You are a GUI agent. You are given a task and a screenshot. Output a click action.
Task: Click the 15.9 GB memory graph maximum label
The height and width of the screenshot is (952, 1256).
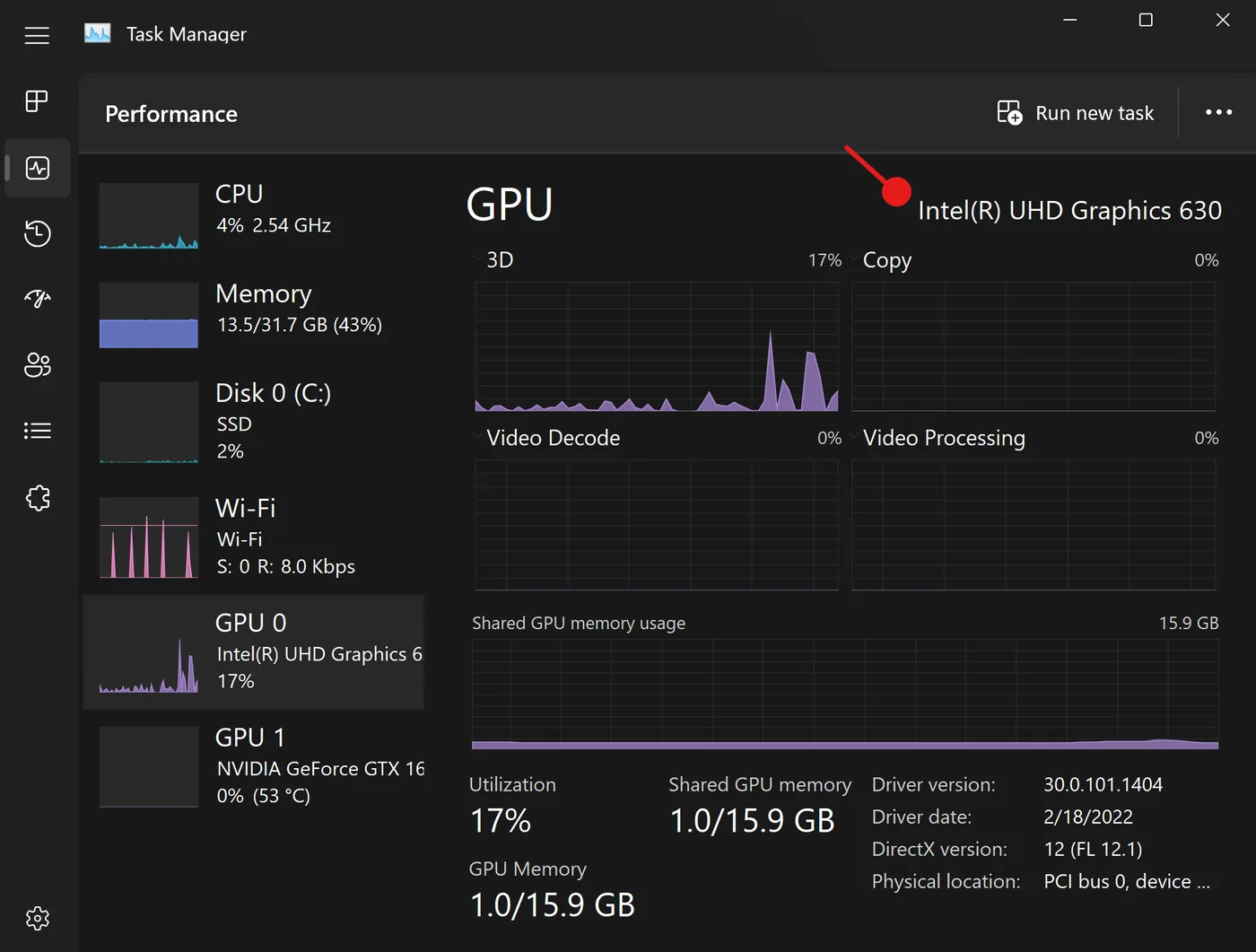click(1189, 623)
